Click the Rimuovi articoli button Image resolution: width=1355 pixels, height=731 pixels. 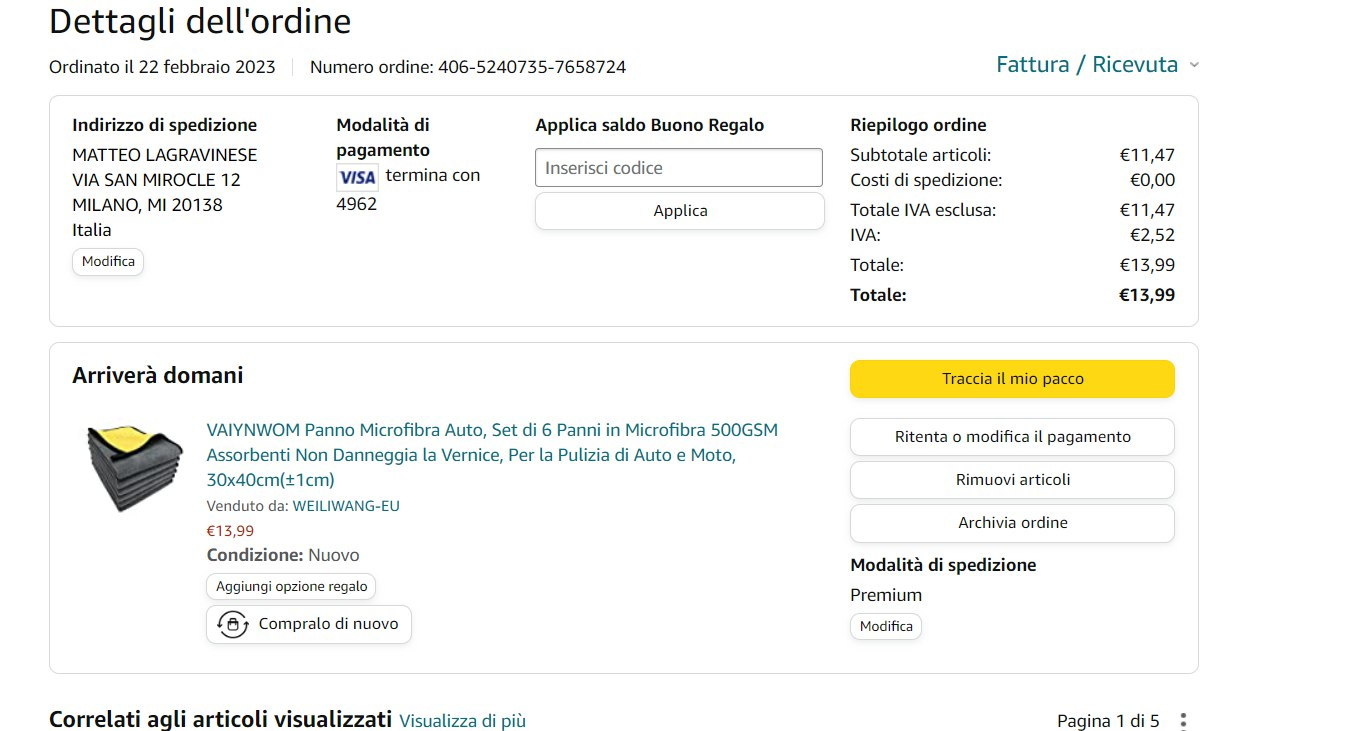point(1012,480)
